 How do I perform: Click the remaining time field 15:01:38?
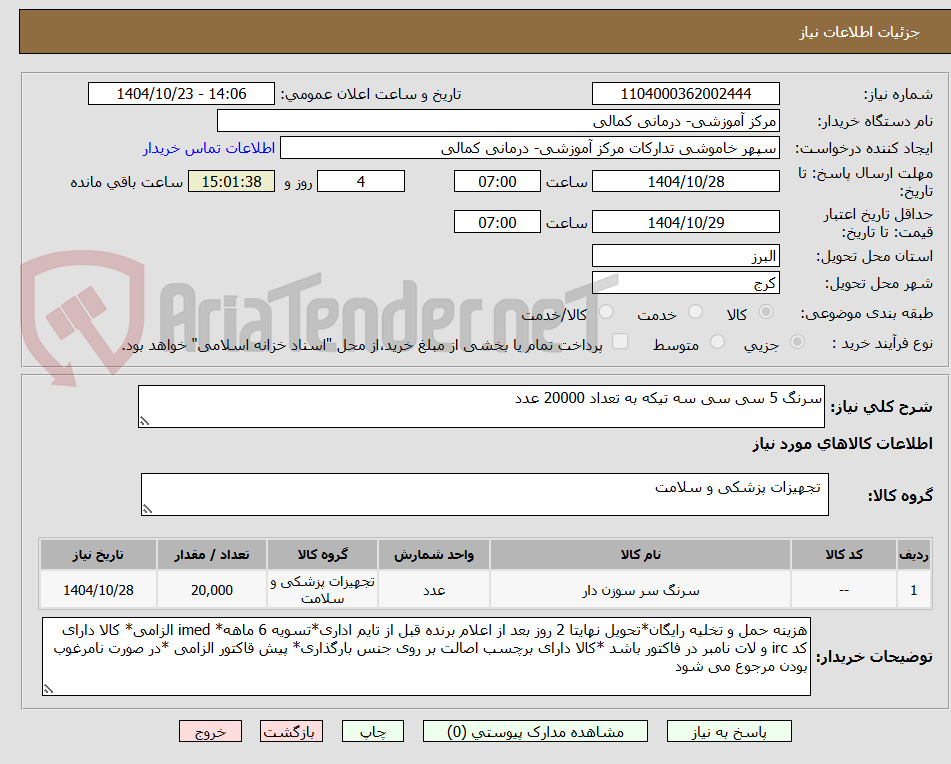tap(231, 181)
